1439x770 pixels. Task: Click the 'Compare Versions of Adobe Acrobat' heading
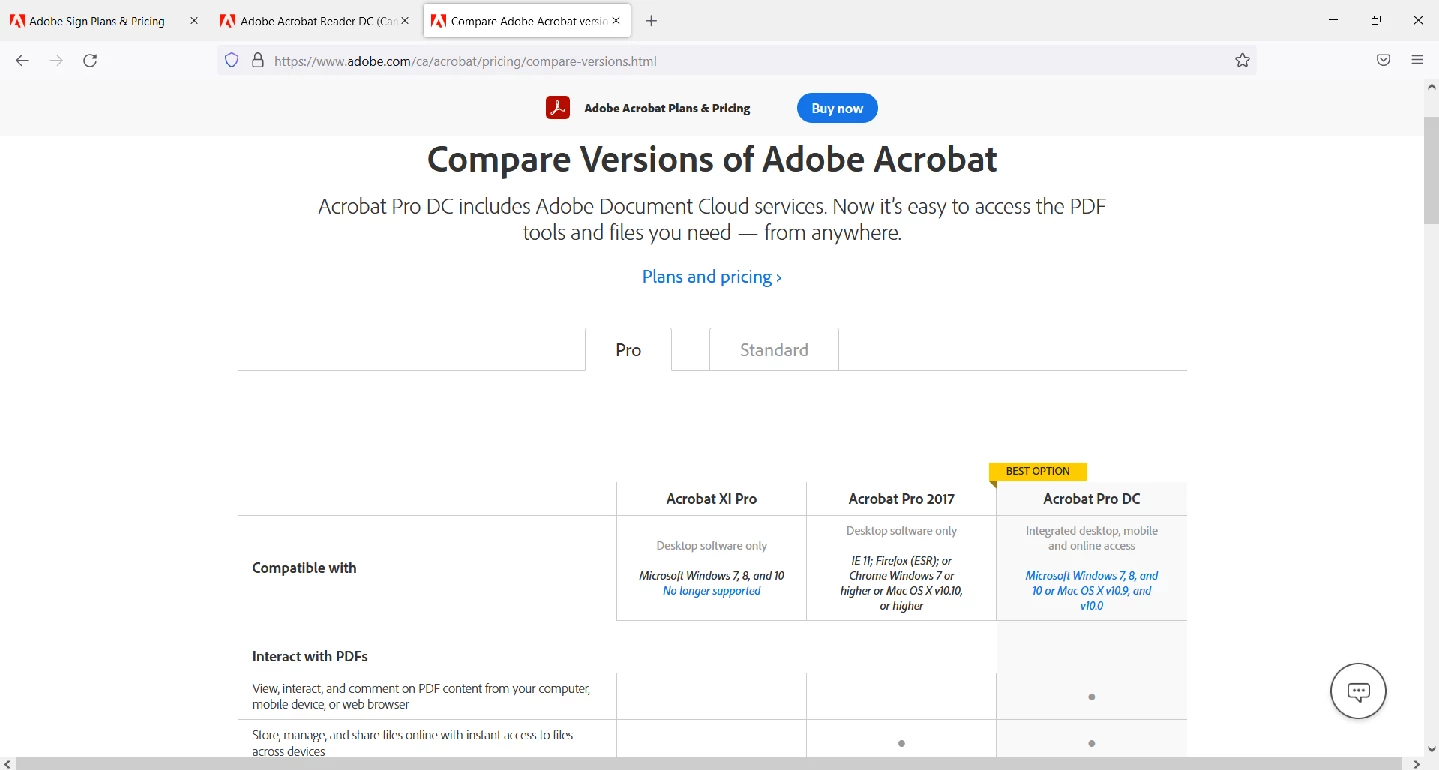click(x=712, y=159)
